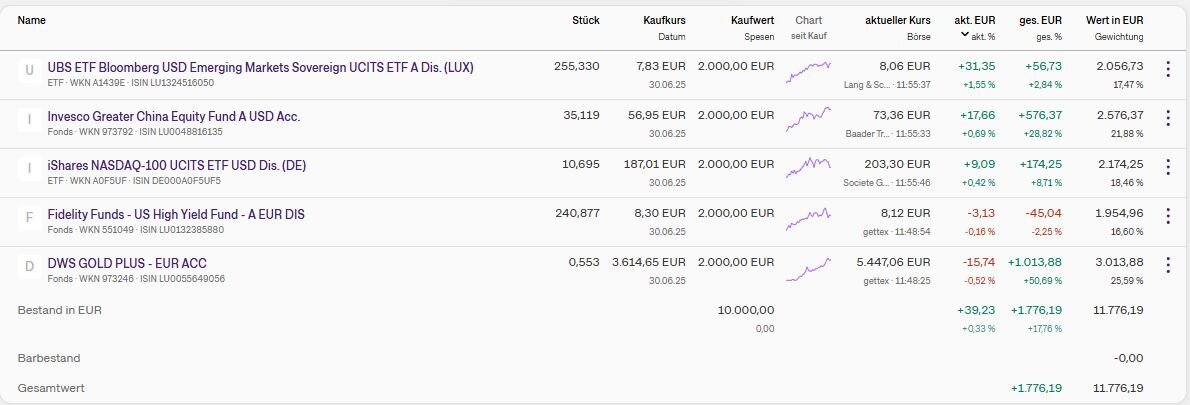Open three-dot menu for UBS ETF row

click(1167, 69)
